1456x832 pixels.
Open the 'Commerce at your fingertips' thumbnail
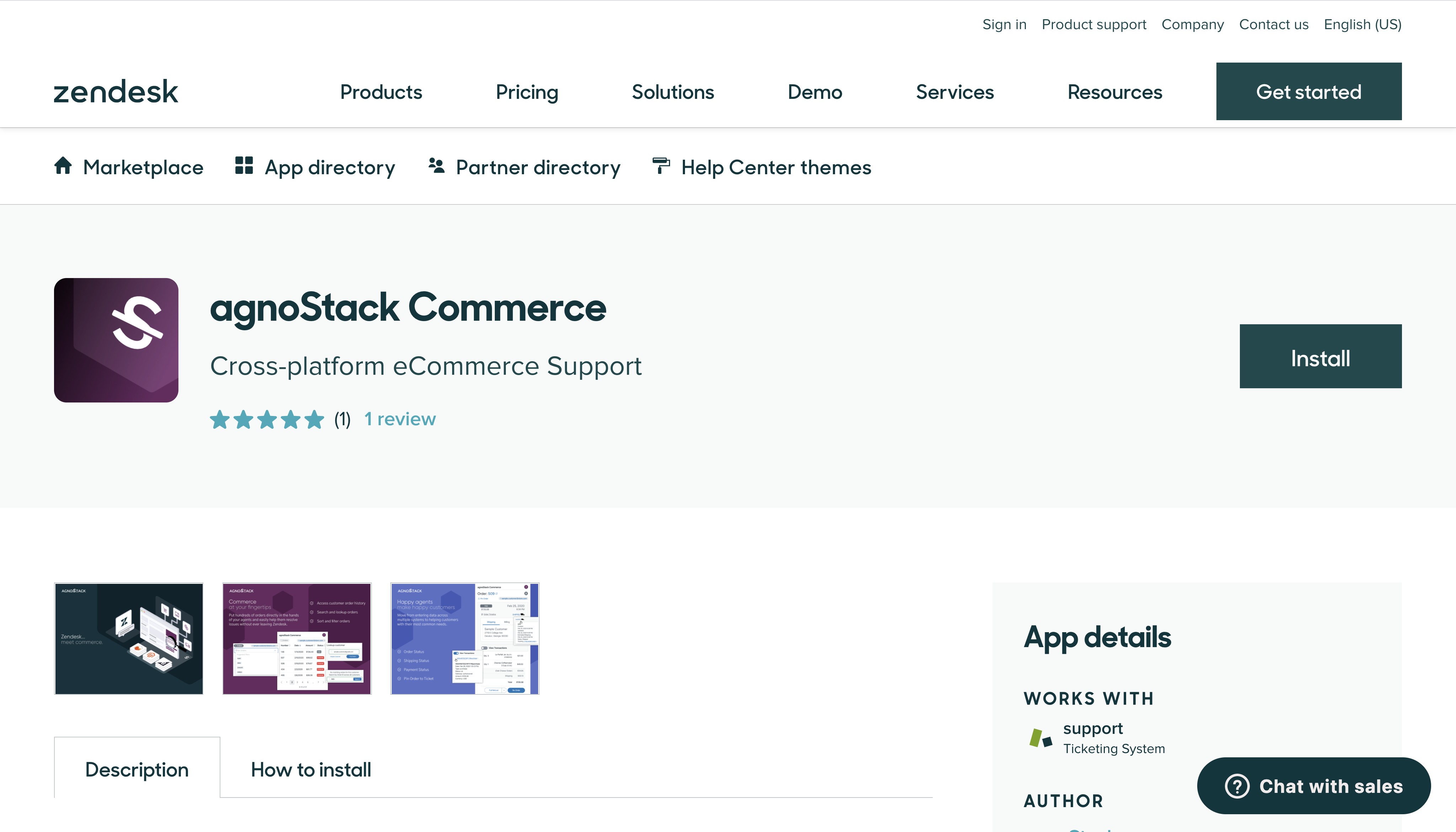coord(297,639)
